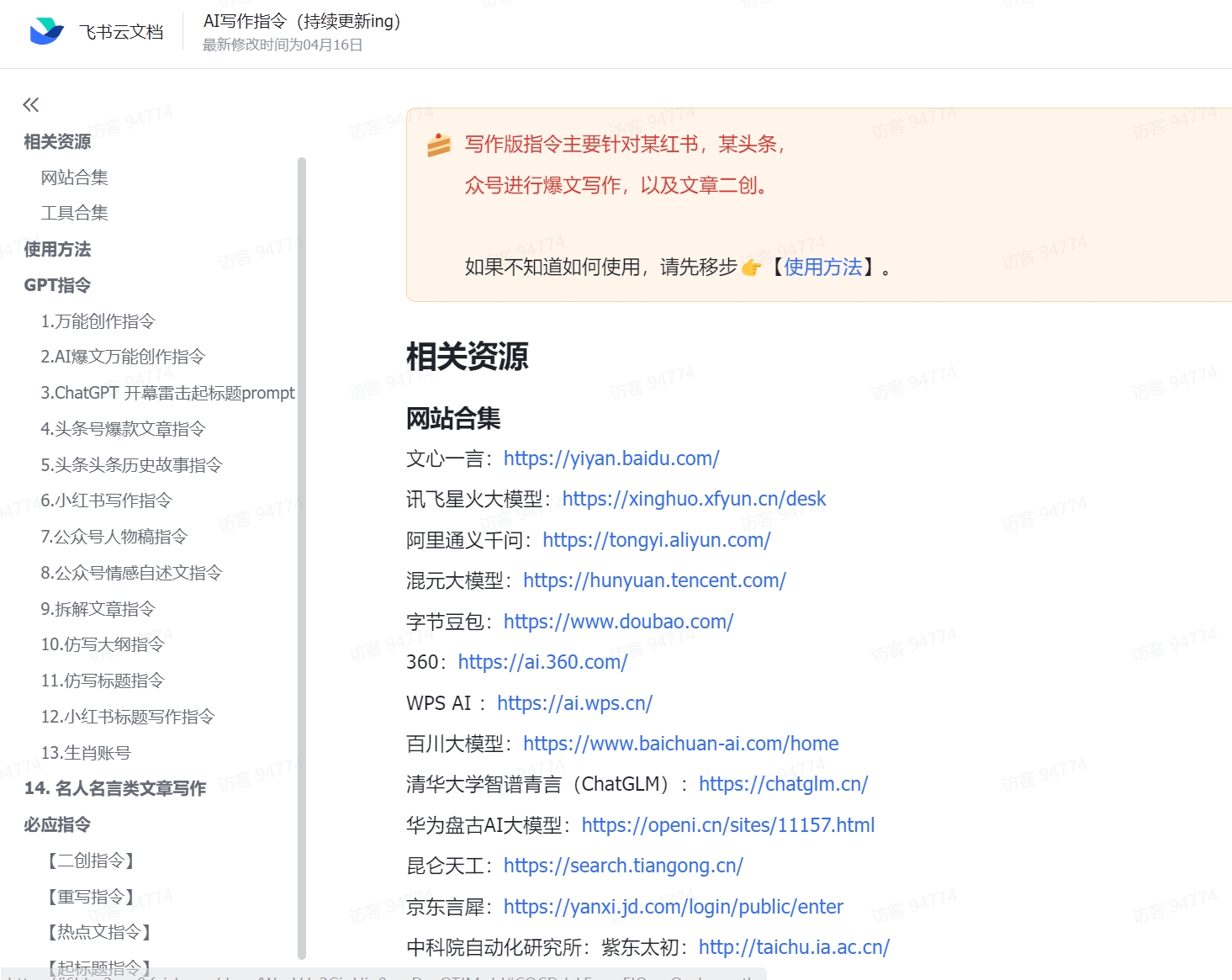This screenshot has height=980, width=1232.
Task: Open 工具合集 in outline
Action: point(75,213)
